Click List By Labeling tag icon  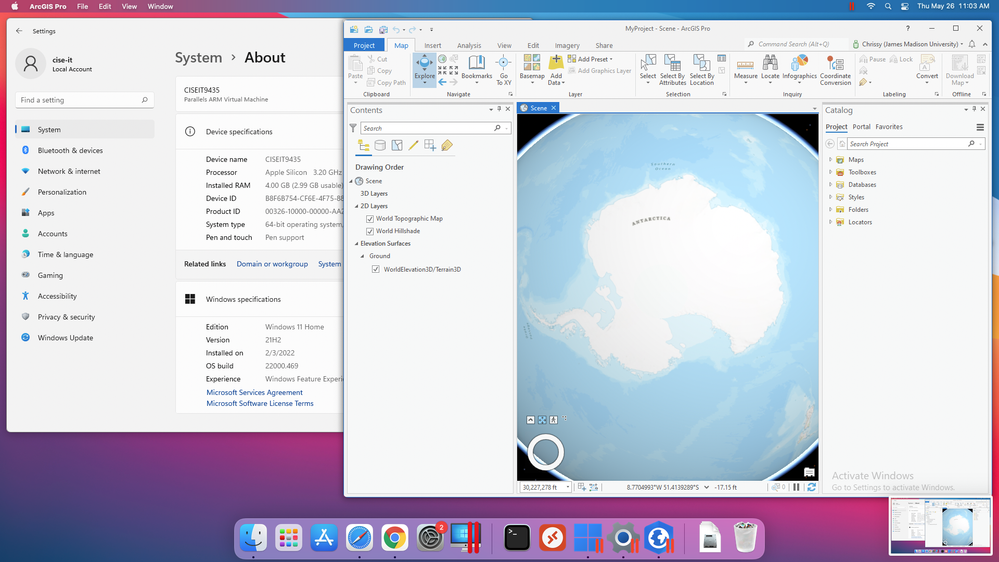click(x=447, y=146)
